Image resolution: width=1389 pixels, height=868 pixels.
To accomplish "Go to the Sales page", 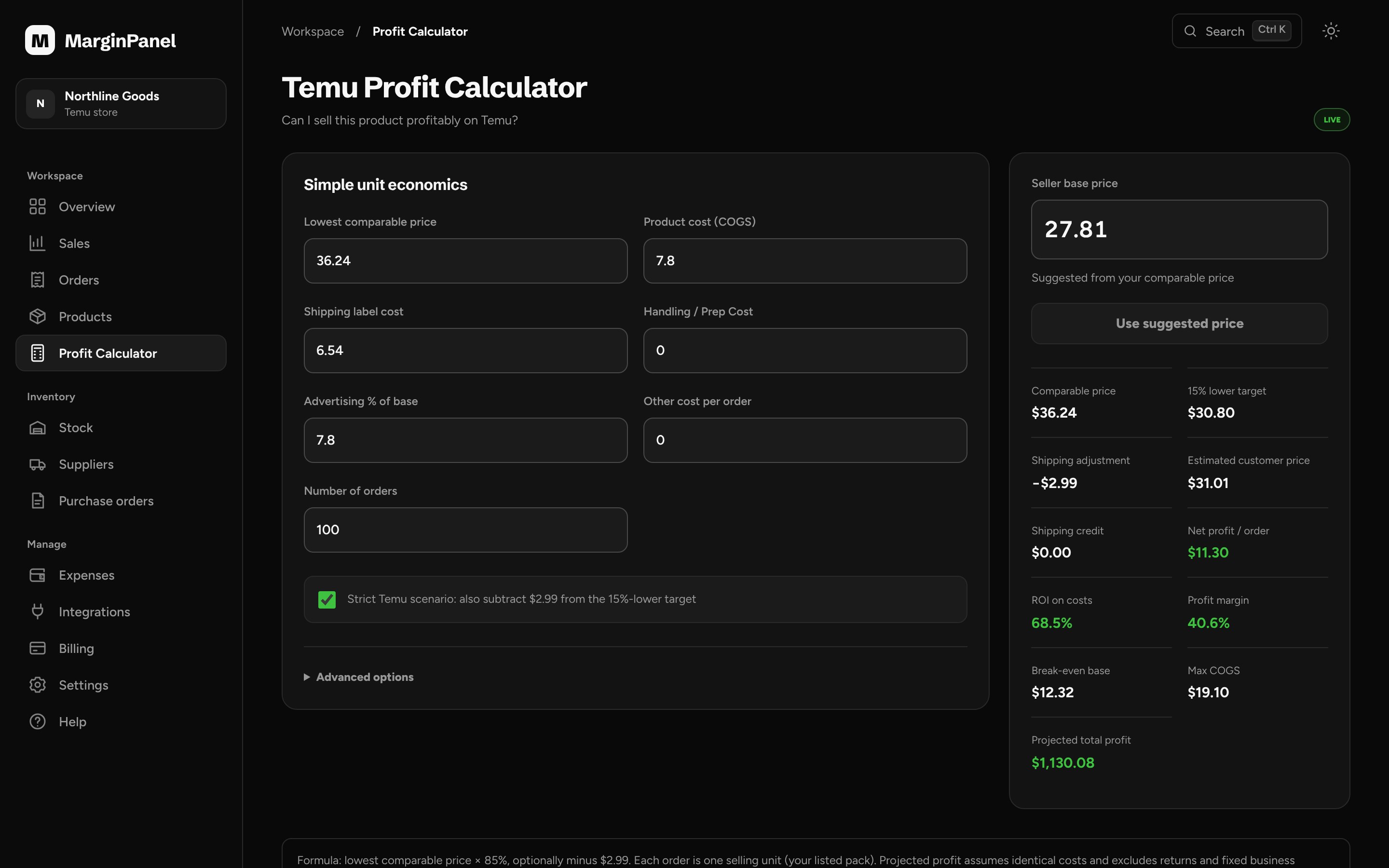I will point(121,244).
